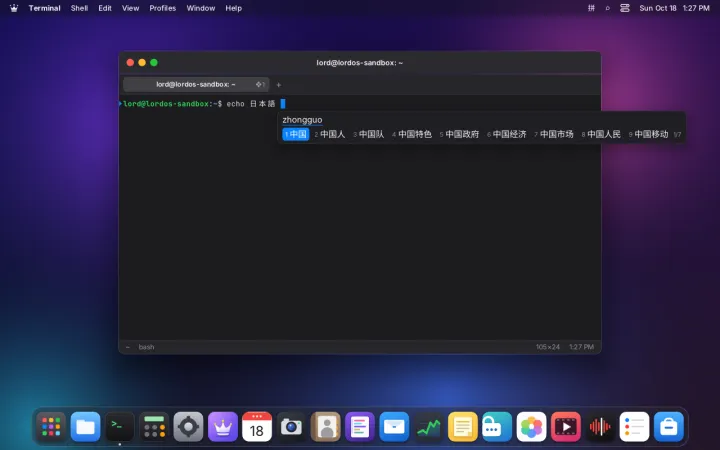720x450 pixels.
Task: Select the lord@lordos-sandbox terminal tab
Action: click(x=196, y=84)
